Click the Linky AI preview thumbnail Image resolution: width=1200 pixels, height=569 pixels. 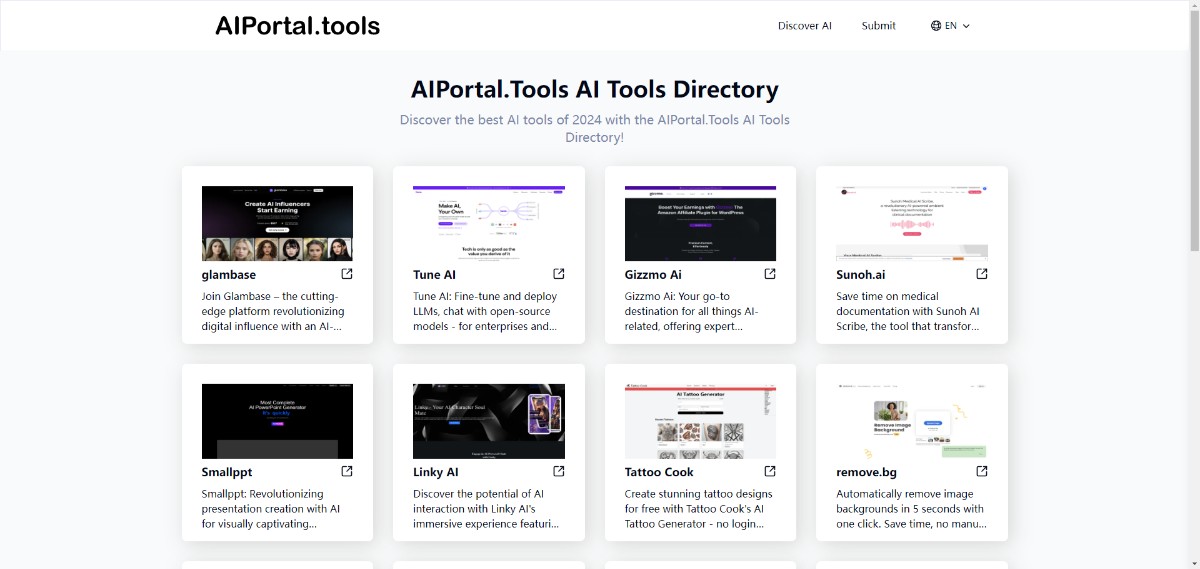pyautogui.click(x=489, y=421)
